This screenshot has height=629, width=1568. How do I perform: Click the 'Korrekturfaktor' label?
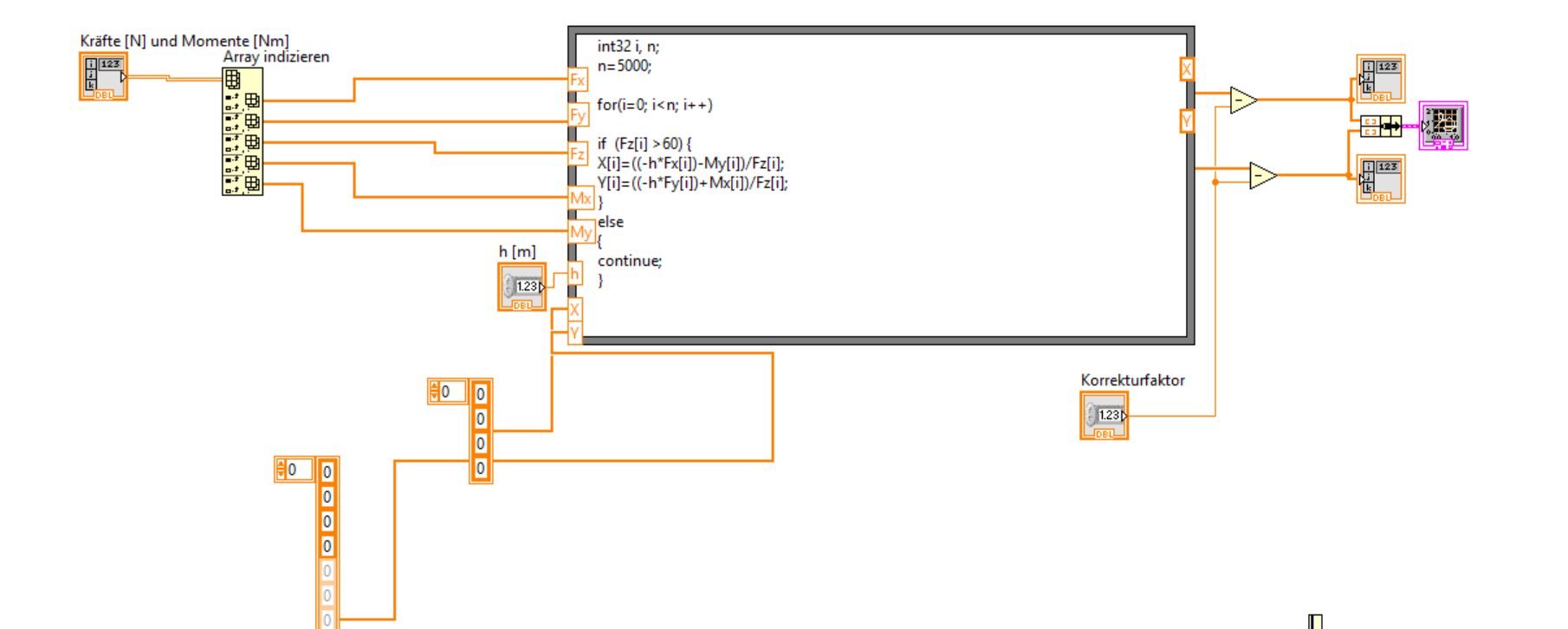pyautogui.click(x=1132, y=380)
